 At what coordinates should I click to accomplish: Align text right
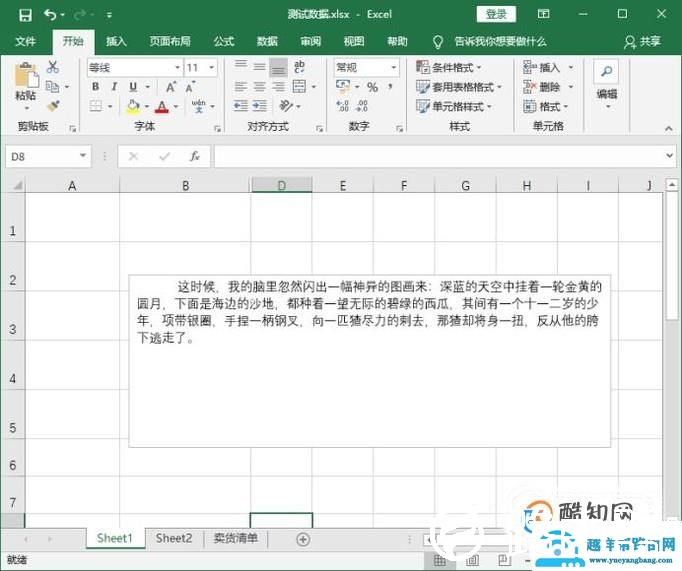(278, 87)
